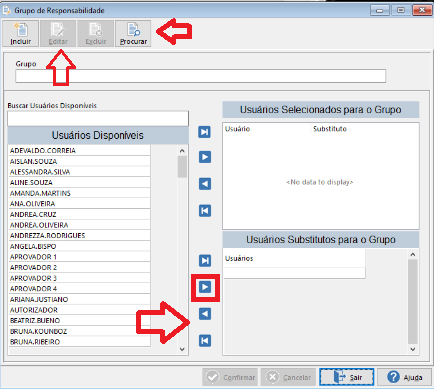The image size is (434, 390).
Task: Remove one user from selected group list
Action: pyautogui.click(x=205, y=184)
